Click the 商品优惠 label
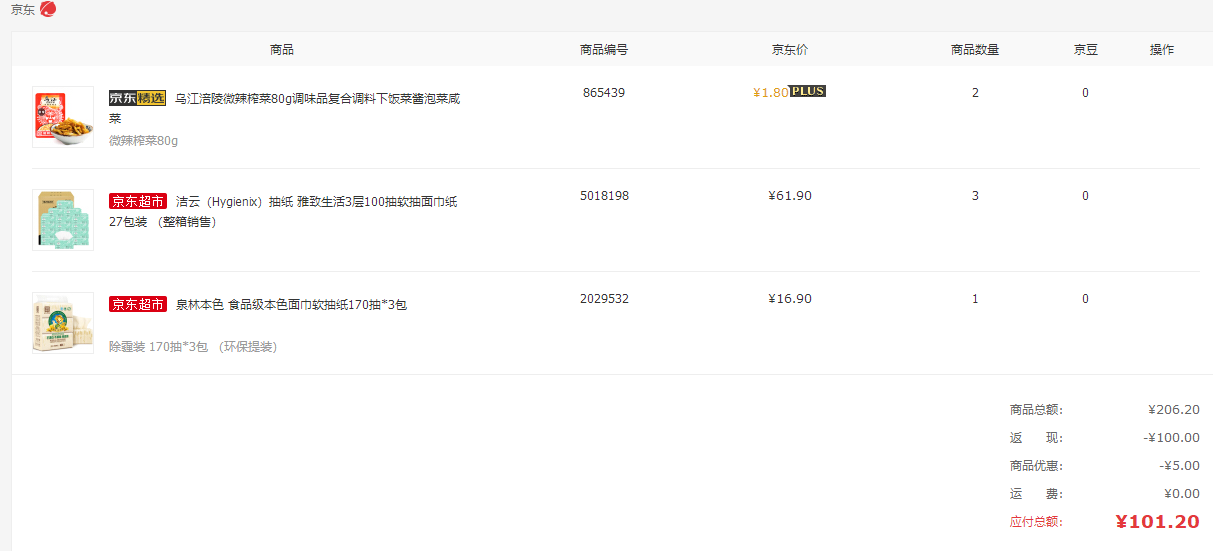The width and height of the screenshot is (1213, 551). pos(1036,465)
